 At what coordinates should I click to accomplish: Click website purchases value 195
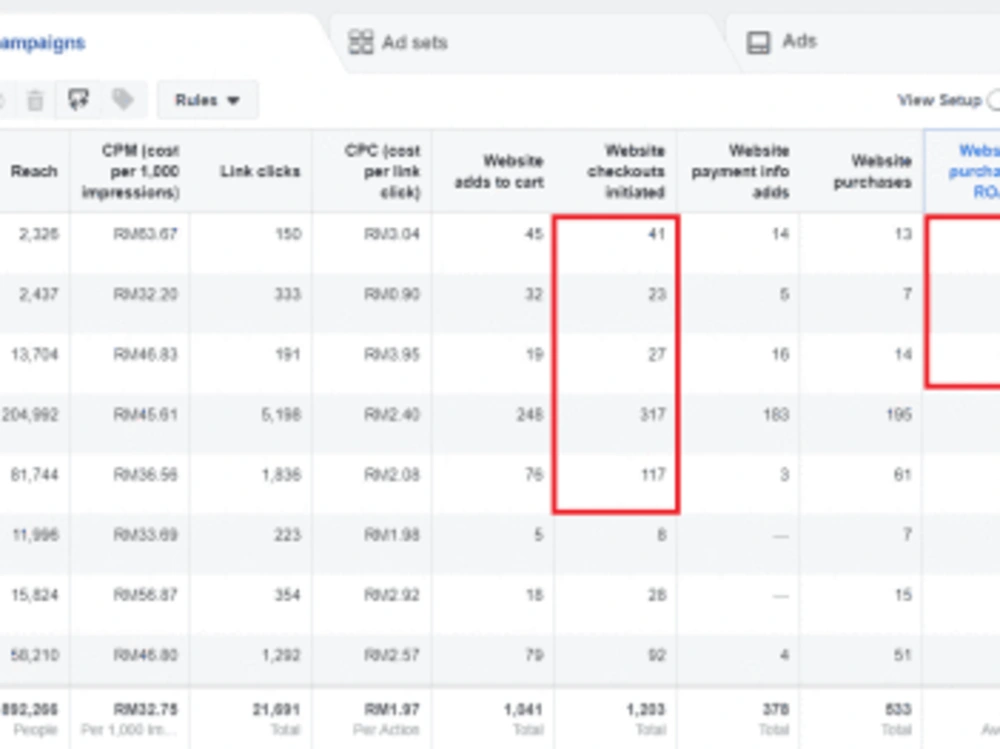[899, 415]
